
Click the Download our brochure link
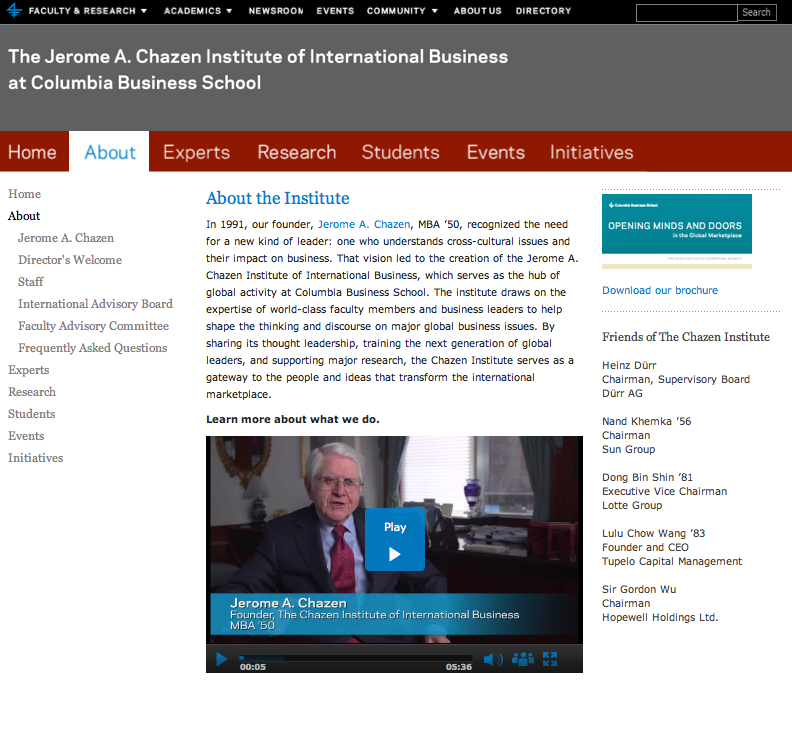(x=660, y=290)
